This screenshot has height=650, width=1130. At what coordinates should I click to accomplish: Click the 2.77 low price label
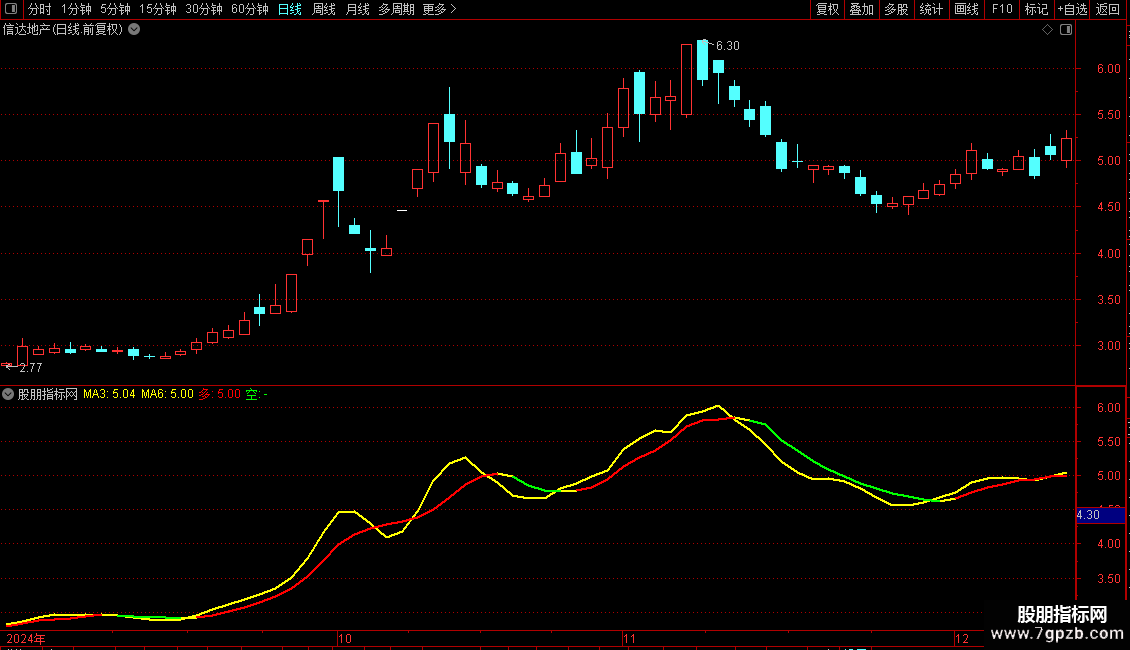point(30,368)
